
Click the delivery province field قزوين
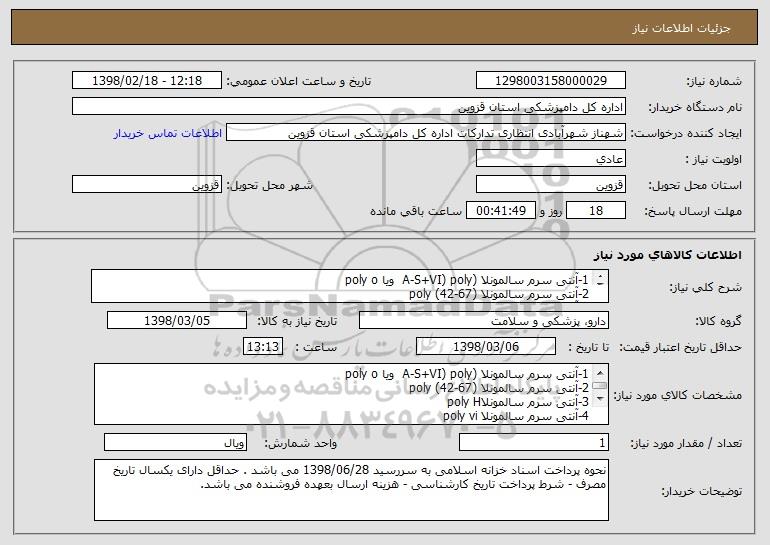coord(550,185)
